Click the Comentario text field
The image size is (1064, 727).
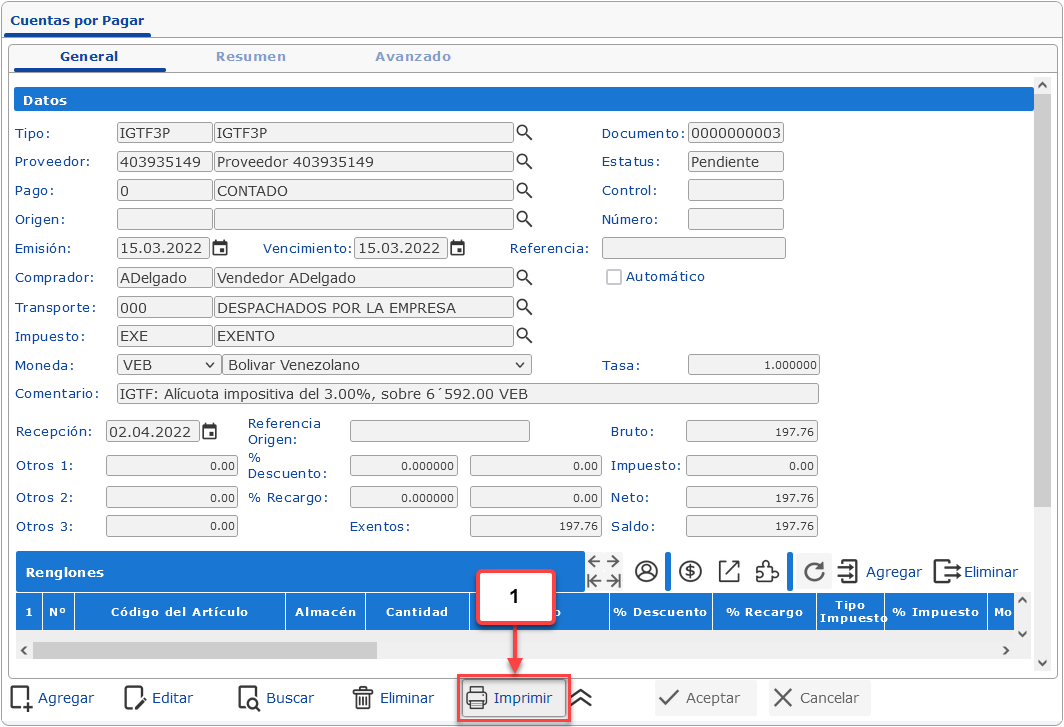point(467,394)
